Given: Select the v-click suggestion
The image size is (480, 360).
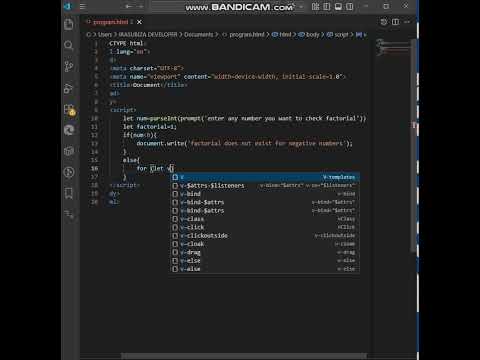Looking at the screenshot, I should tap(265, 227).
